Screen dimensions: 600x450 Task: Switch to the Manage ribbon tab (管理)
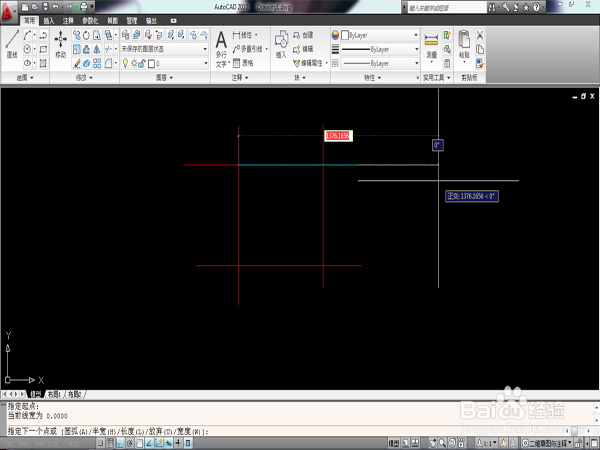pyautogui.click(x=132, y=21)
